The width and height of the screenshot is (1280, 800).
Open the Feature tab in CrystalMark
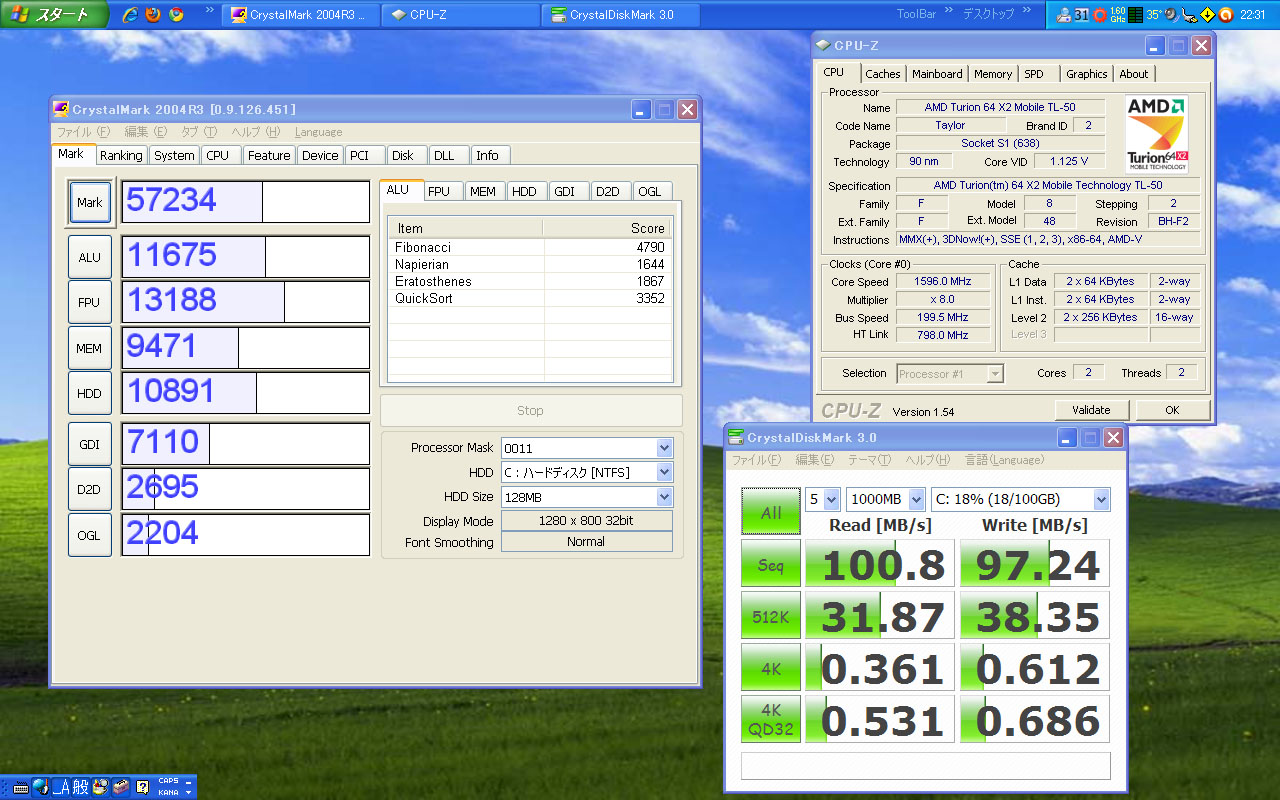tap(269, 155)
